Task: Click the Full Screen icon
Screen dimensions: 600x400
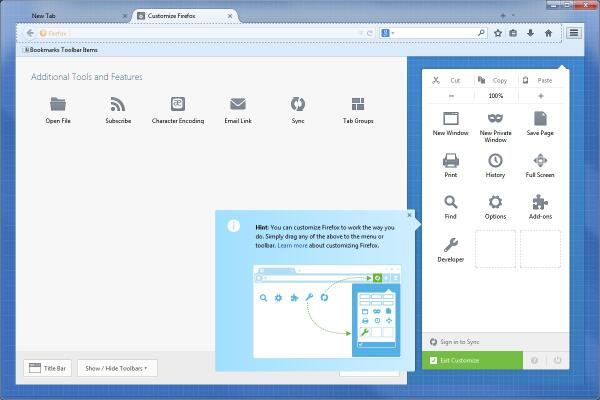Action: 540,160
